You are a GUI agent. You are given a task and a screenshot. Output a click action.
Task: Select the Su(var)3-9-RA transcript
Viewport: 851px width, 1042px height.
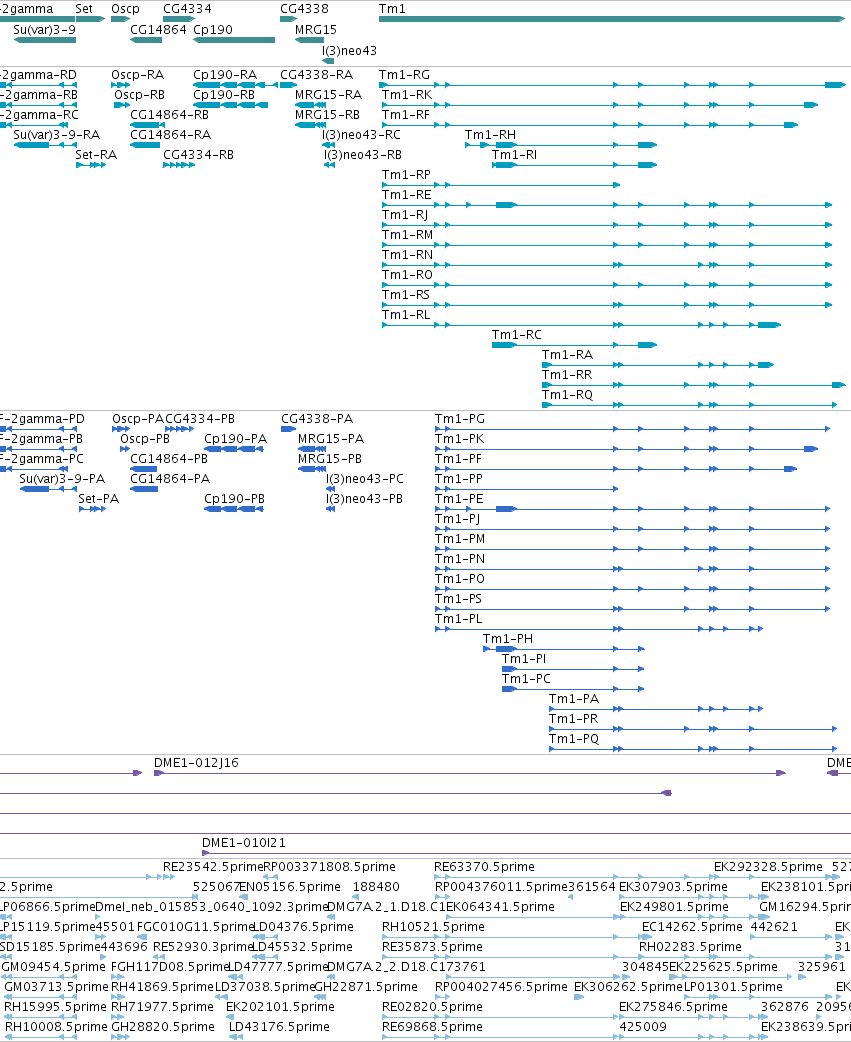pos(56,134)
